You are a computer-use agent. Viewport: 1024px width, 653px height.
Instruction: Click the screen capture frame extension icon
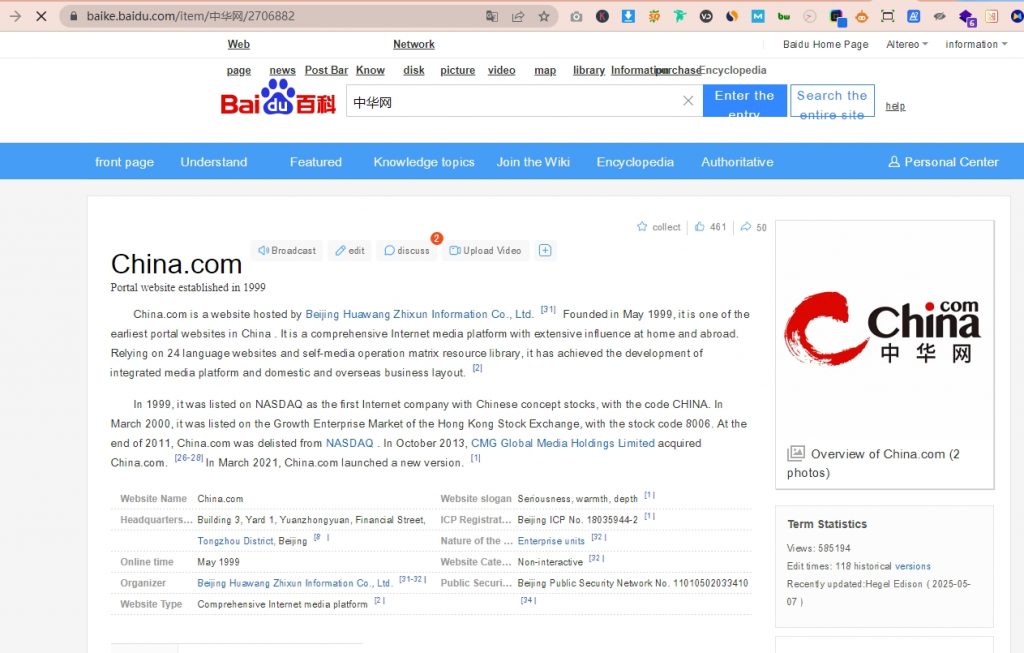(x=888, y=16)
